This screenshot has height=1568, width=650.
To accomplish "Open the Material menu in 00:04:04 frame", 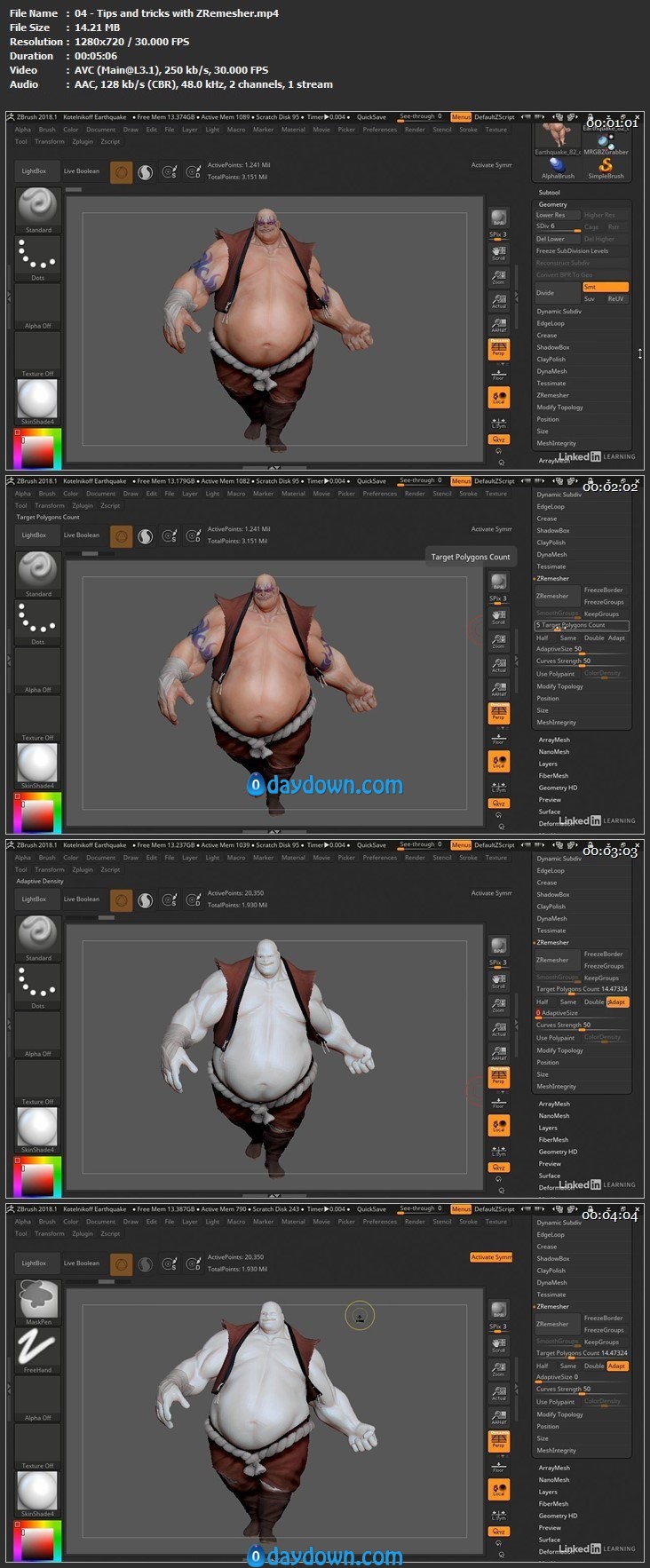I will 293,1222.
